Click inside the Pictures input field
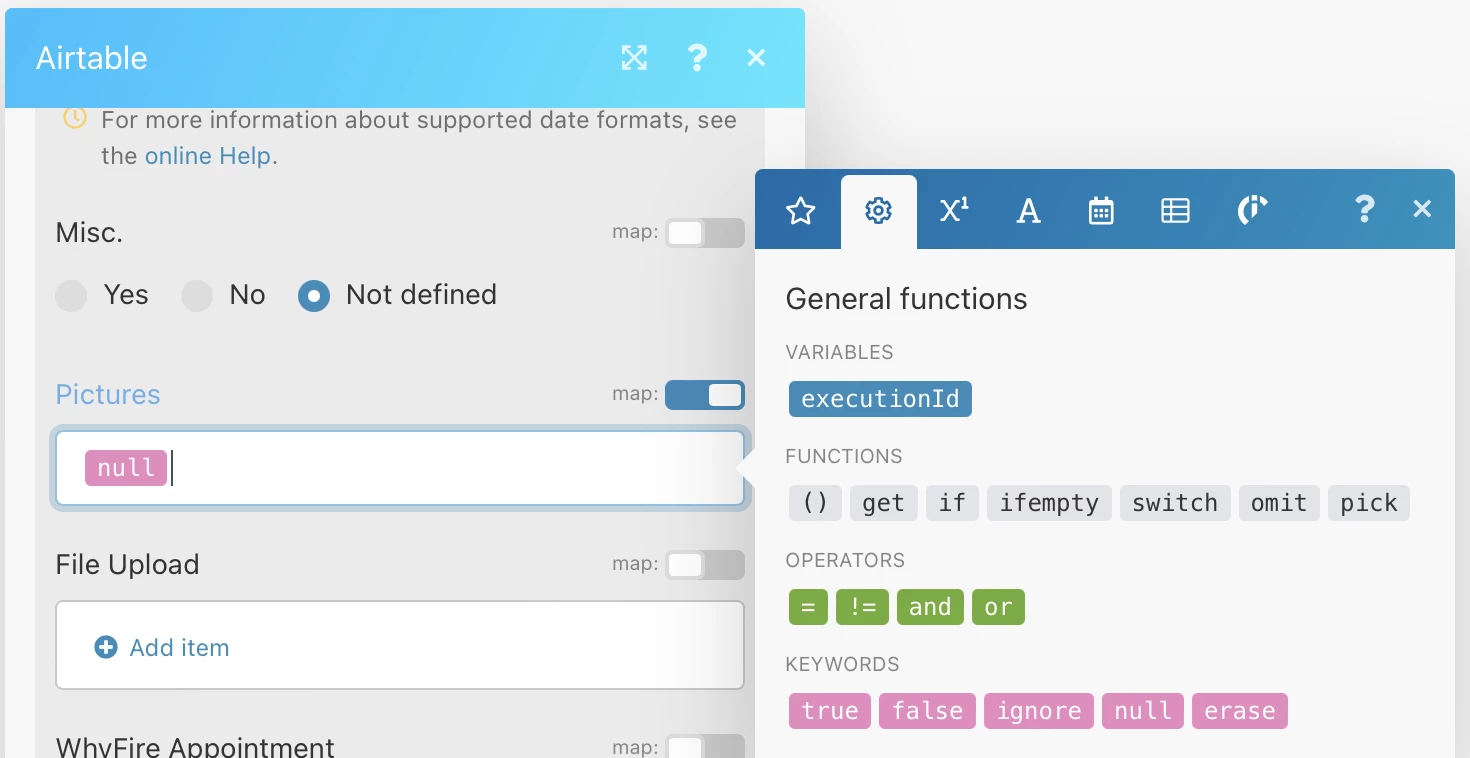Image resolution: width=1470 pixels, height=758 pixels. [x=400, y=468]
